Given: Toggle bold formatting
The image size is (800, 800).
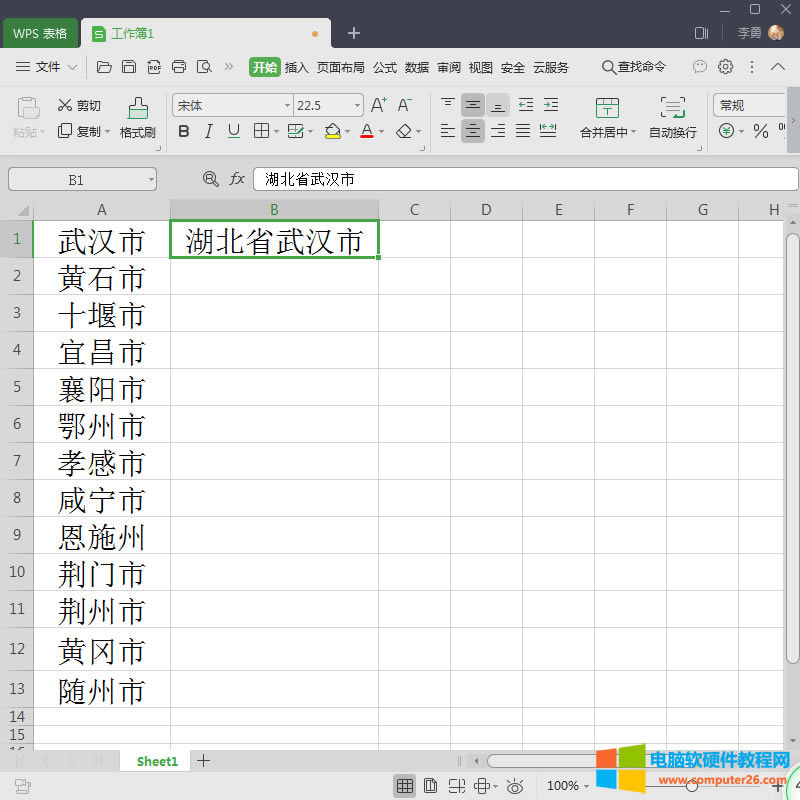Looking at the screenshot, I should pyautogui.click(x=183, y=131).
